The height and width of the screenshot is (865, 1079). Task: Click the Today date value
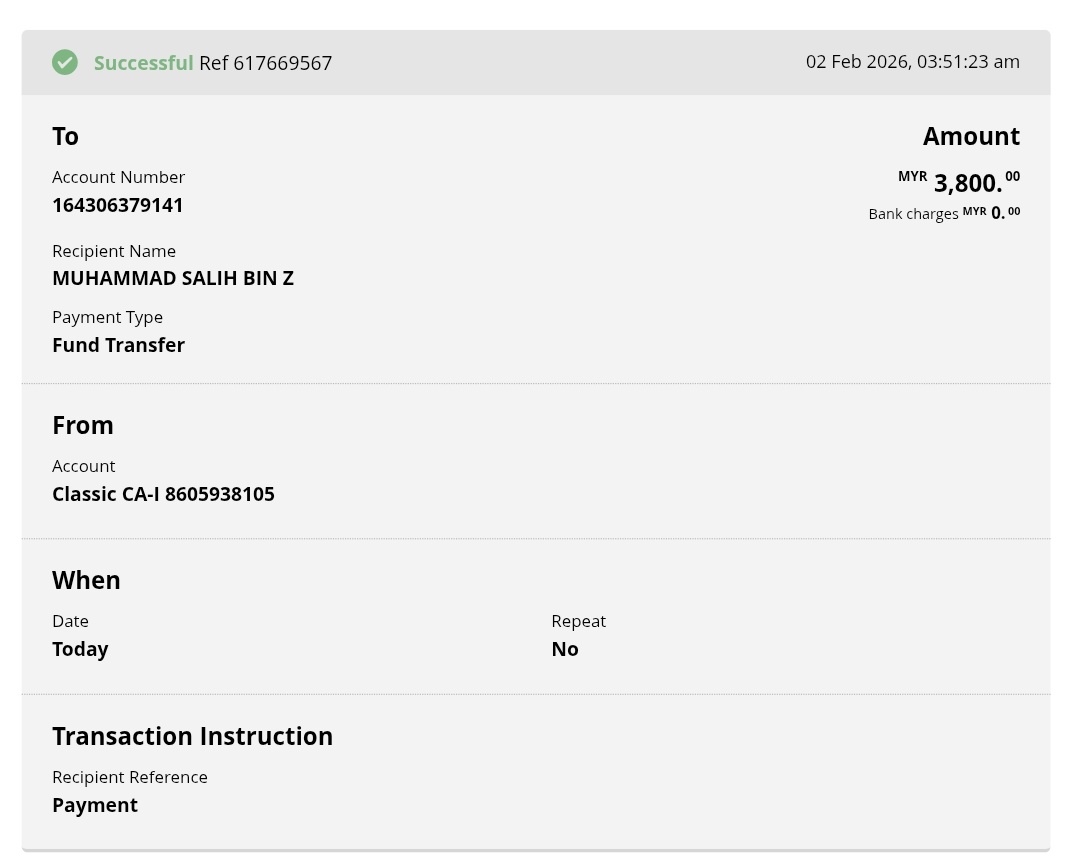(x=80, y=649)
